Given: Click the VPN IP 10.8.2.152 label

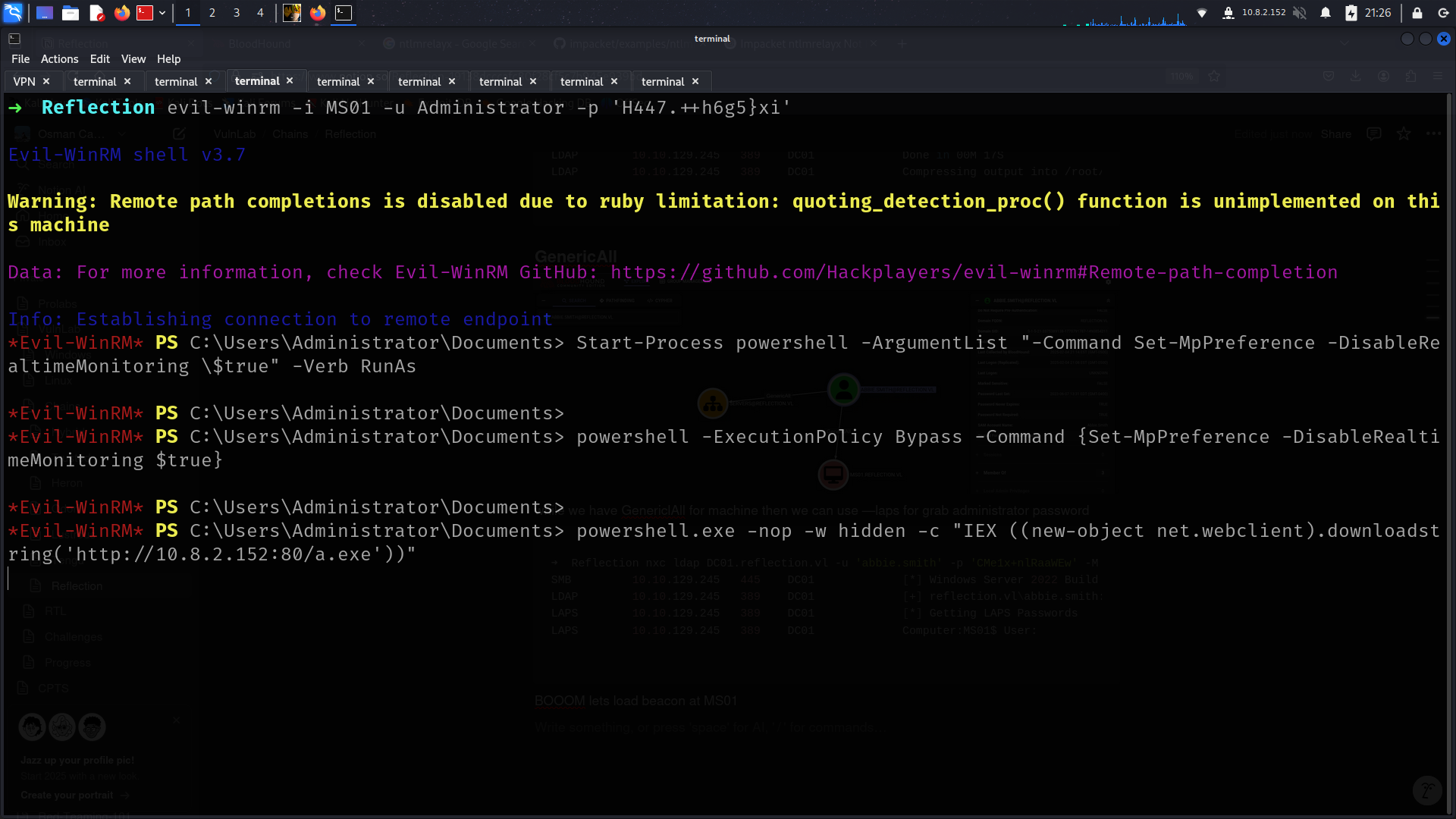Looking at the screenshot, I should pos(1264,13).
